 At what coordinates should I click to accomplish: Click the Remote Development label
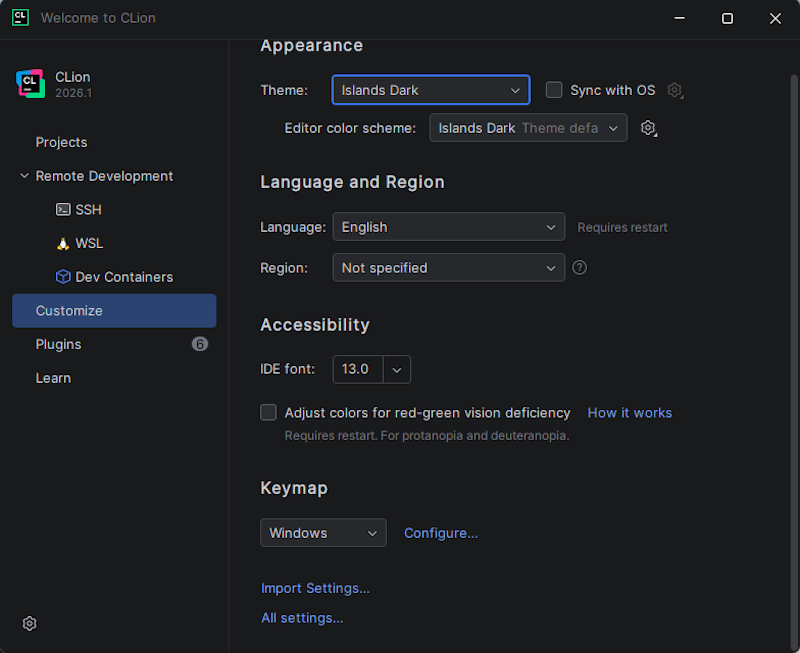pos(104,176)
